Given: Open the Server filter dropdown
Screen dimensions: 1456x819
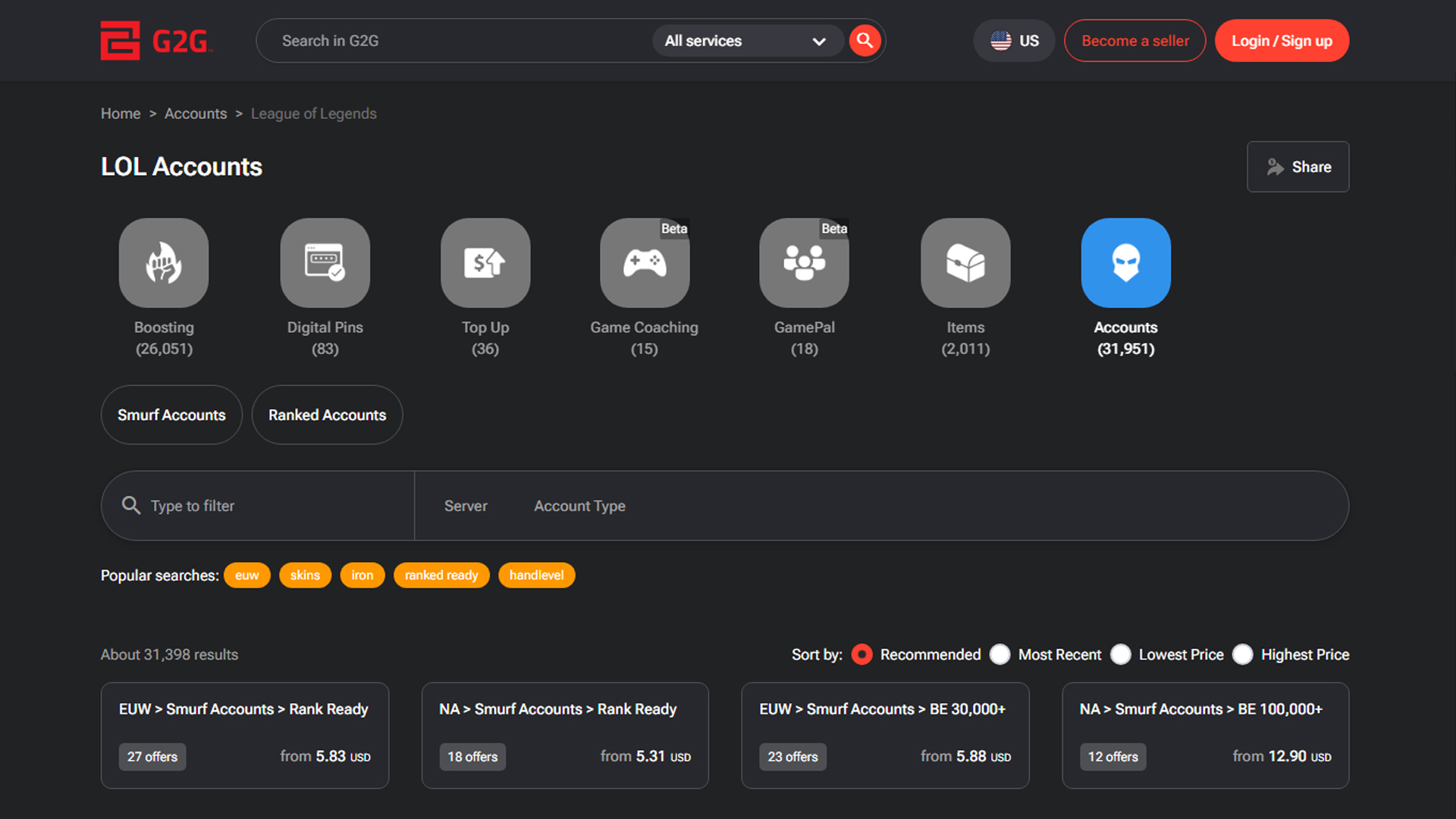Looking at the screenshot, I should pyautogui.click(x=466, y=506).
